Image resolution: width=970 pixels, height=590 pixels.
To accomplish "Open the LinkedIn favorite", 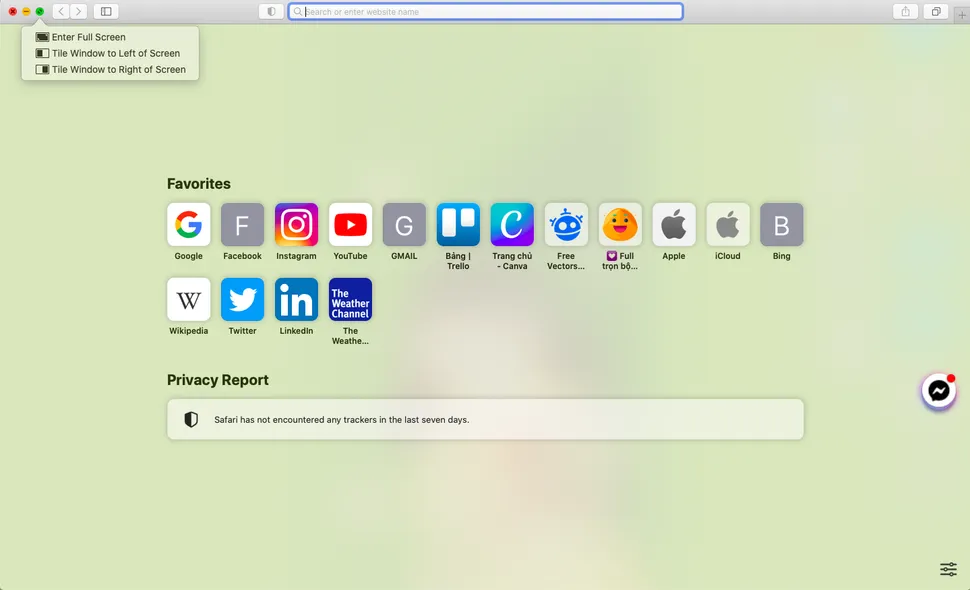I will click(296, 299).
